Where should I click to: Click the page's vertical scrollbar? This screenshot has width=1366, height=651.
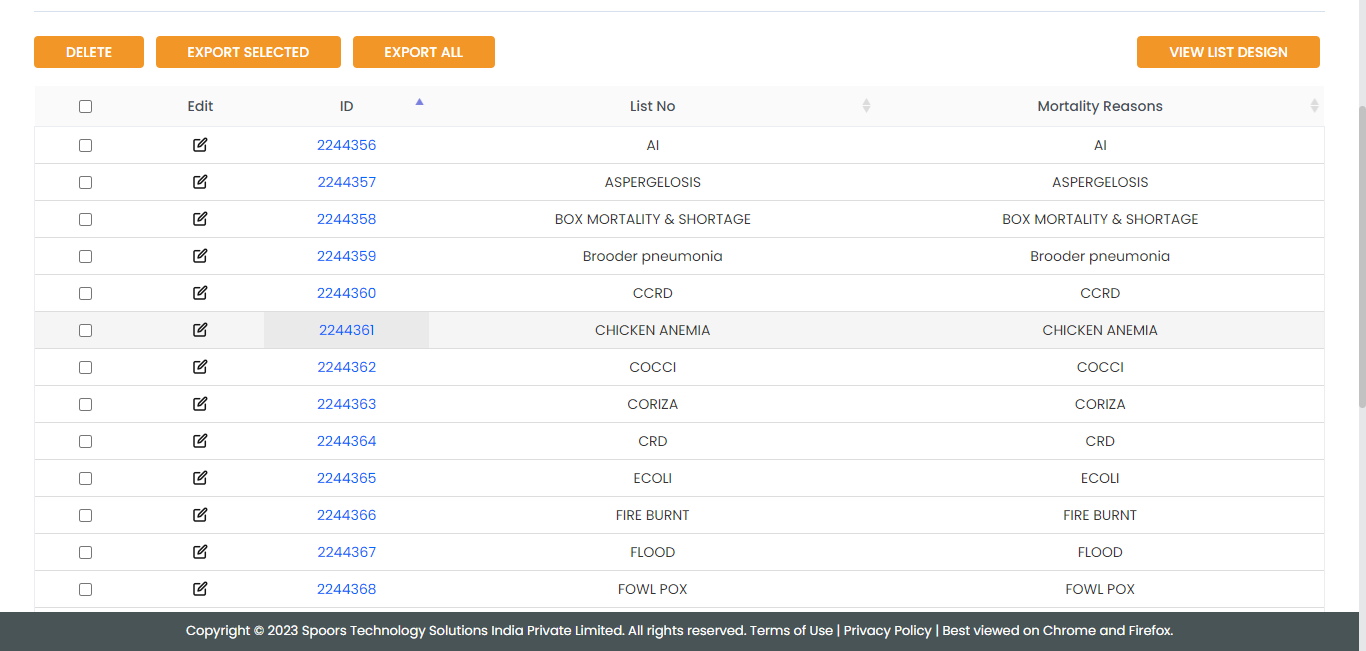tap(1360, 250)
